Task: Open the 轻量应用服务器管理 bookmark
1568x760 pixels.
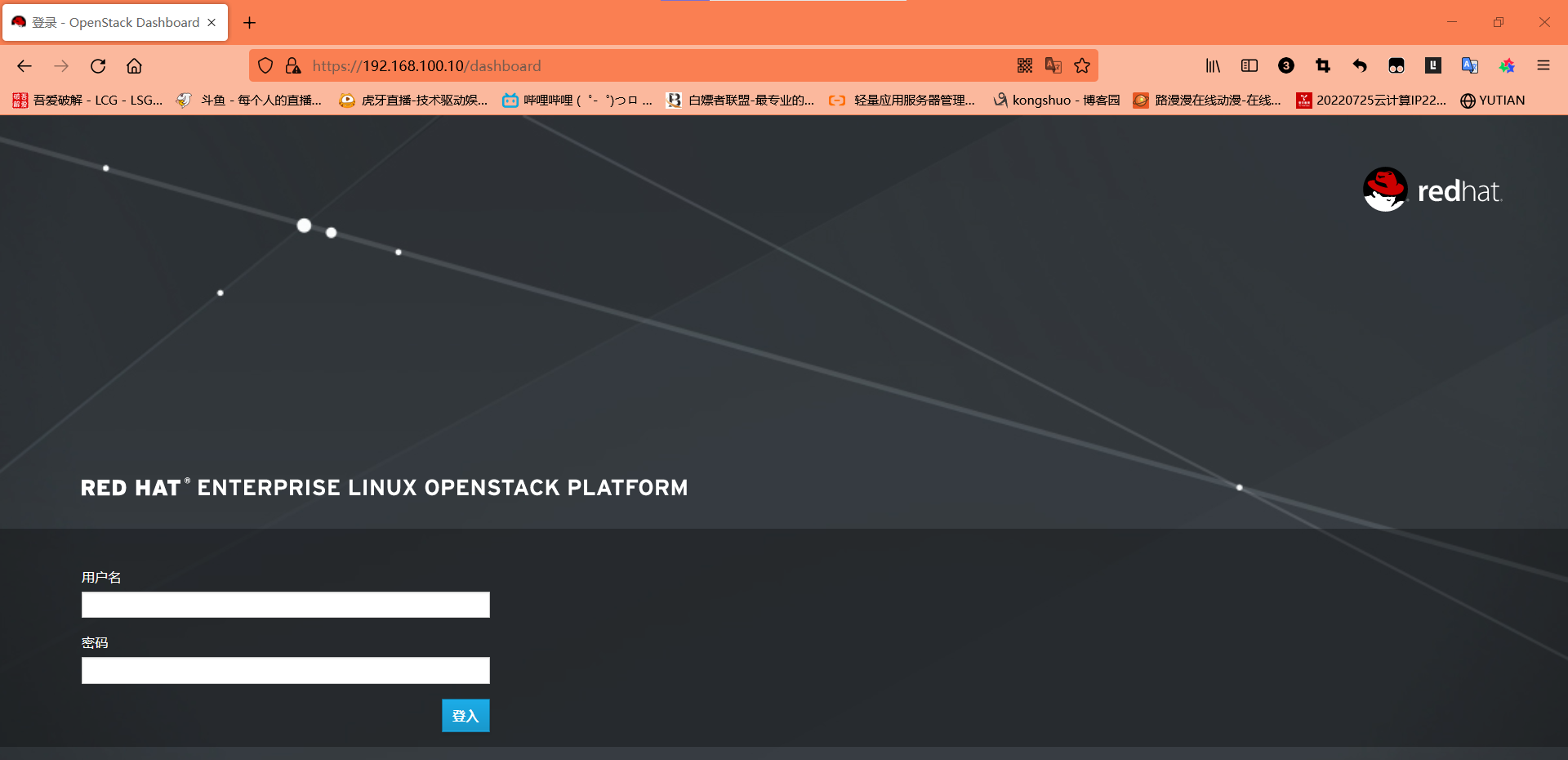Action: click(x=902, y=101)
